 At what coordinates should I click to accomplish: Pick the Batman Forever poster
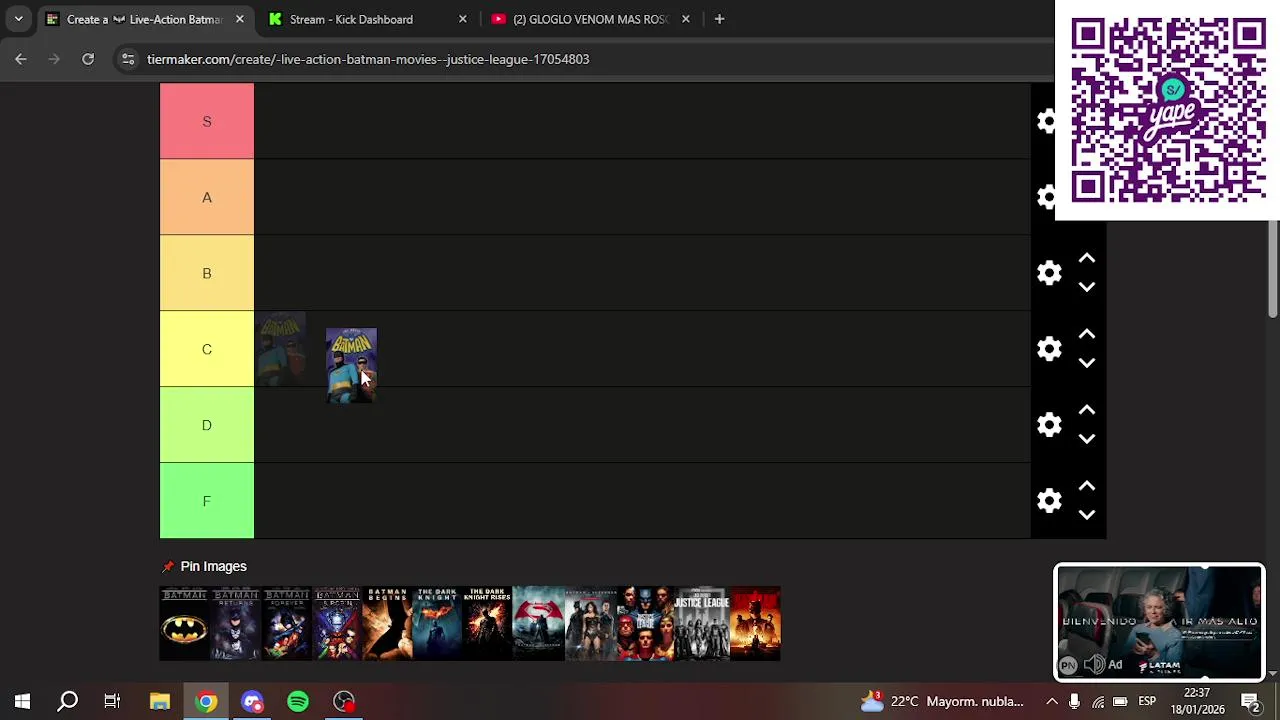[287, 624]
